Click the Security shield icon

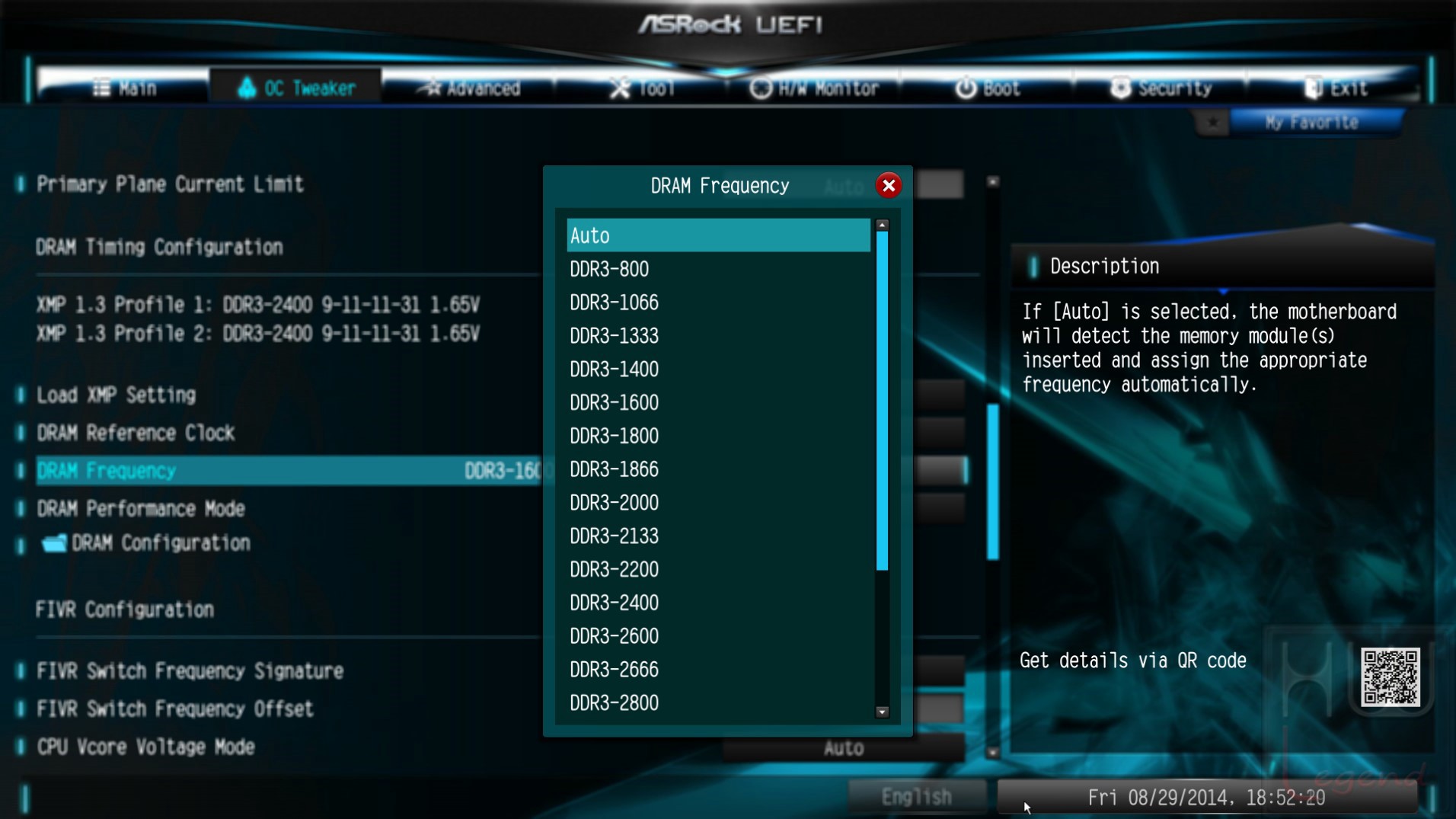pos(1119,88)
